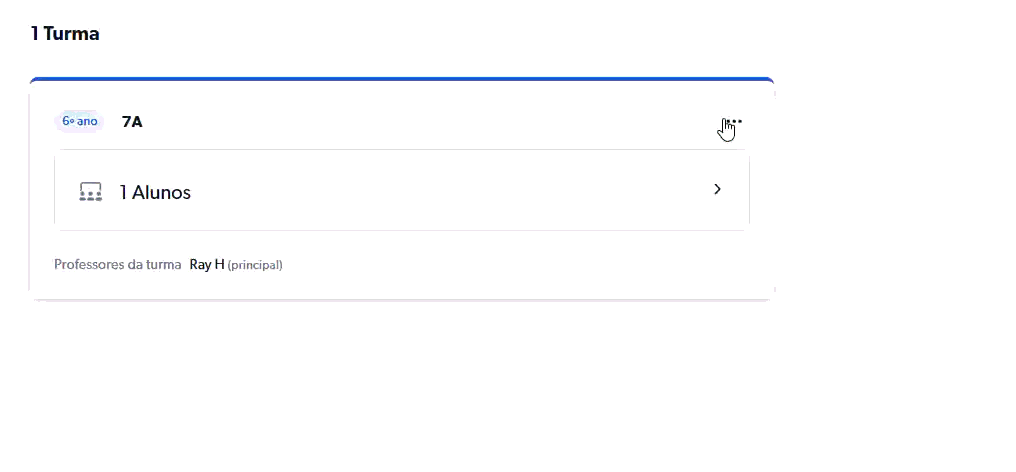Viewport: 1016px width, 472px height.
Task: Click the 6º ano grade badge
Action: [80, 121]
